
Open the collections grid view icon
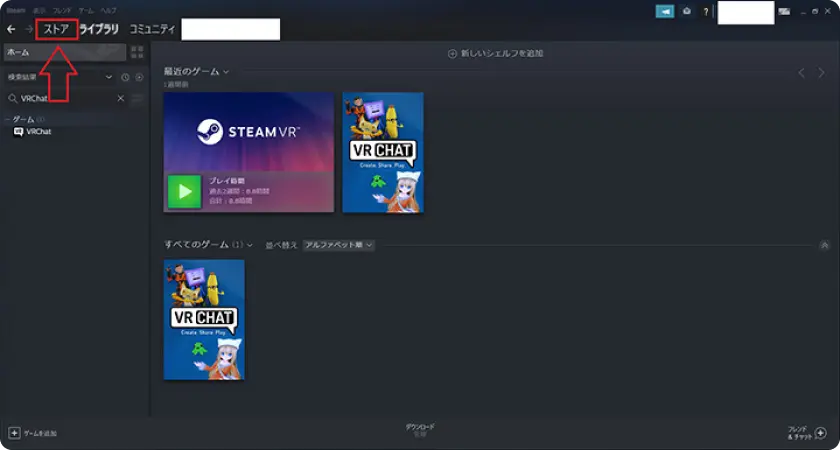coord(137,52)
